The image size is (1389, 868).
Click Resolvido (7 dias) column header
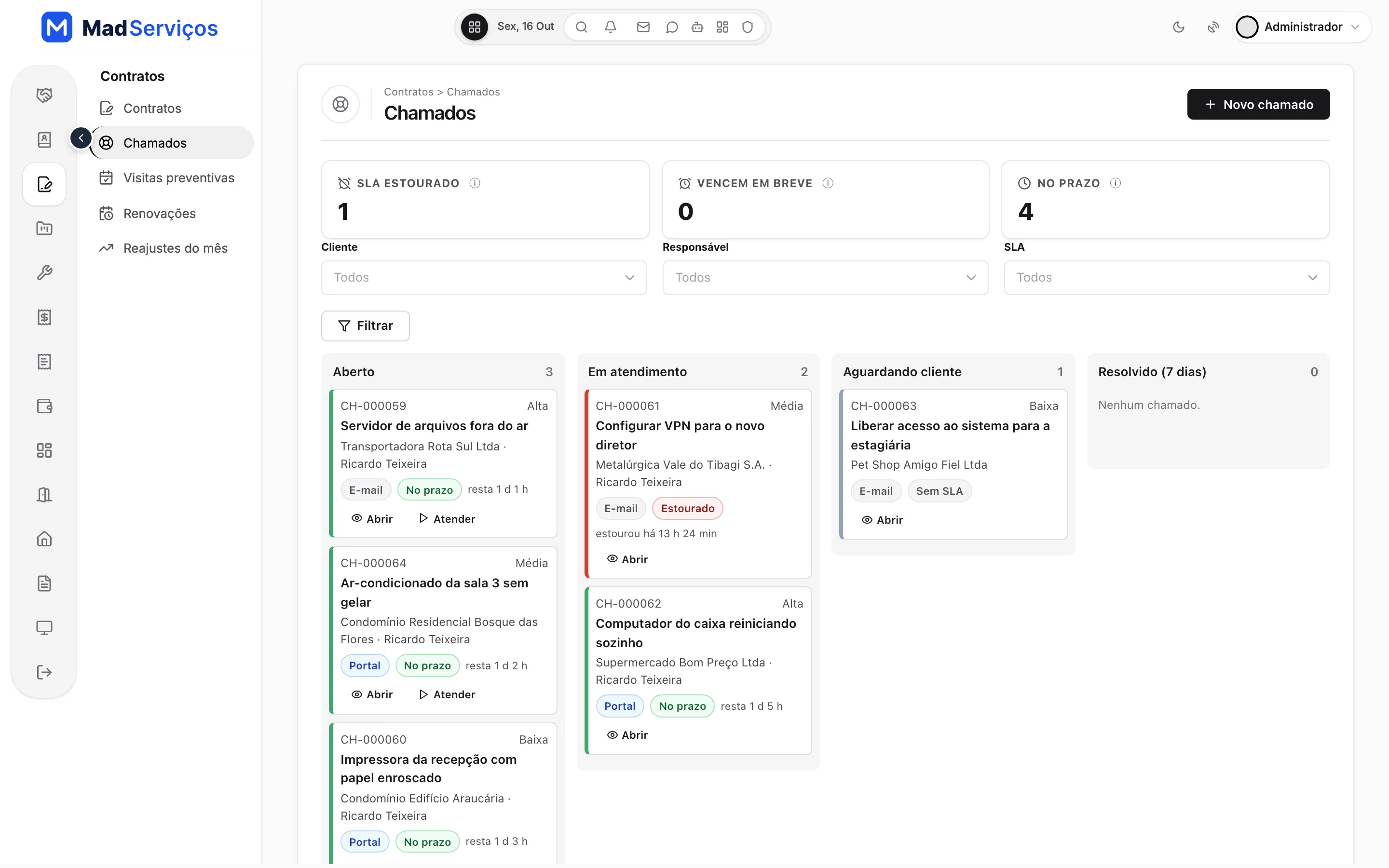[x=1208, y=371]
